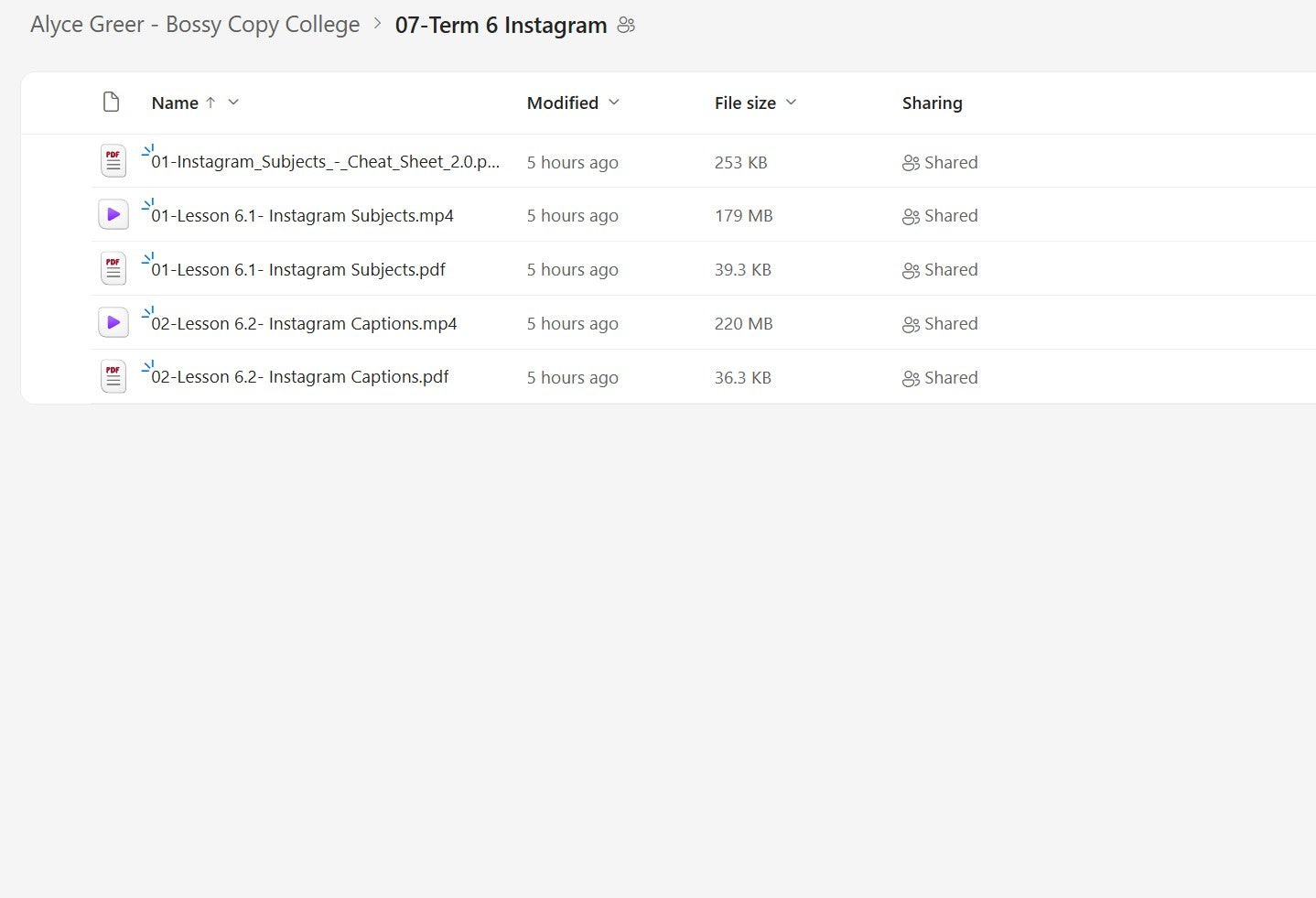This screenshot has width=1316, height=898.
Task: Click the file type column header icon
Action: (x=112, y=103)
